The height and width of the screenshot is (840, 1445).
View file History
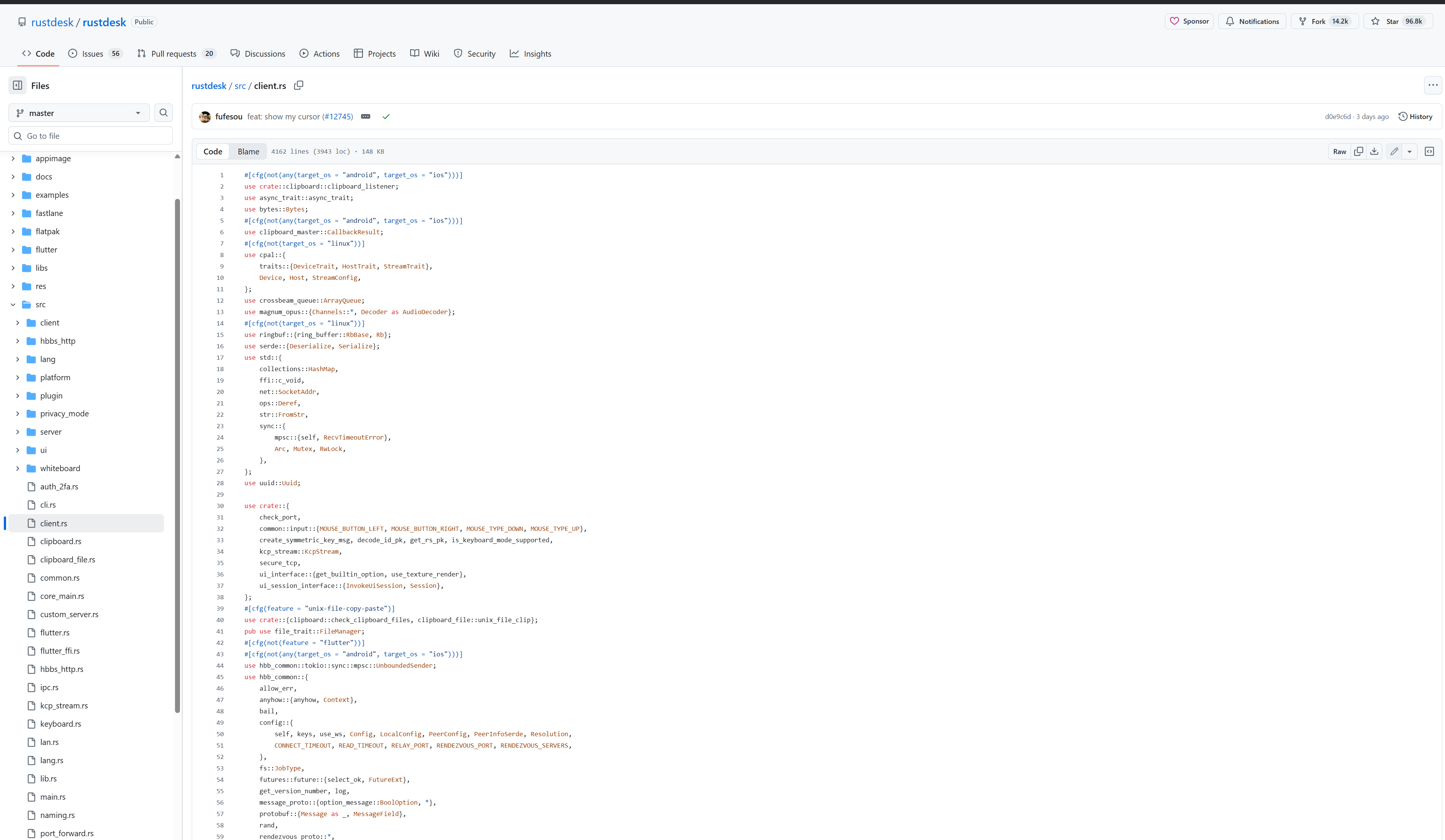(x=1416, y=116)
